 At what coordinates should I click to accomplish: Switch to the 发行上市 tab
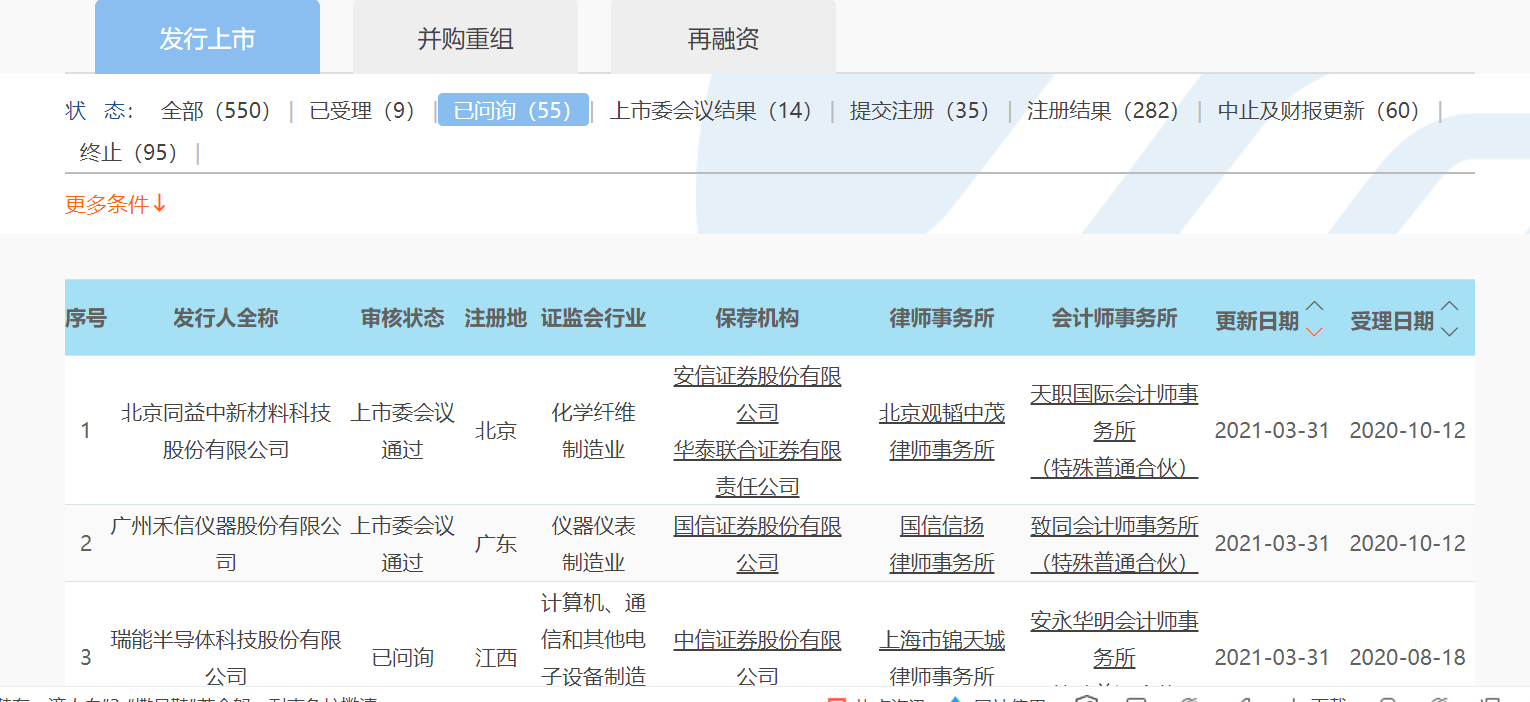(x=207, y=38)
